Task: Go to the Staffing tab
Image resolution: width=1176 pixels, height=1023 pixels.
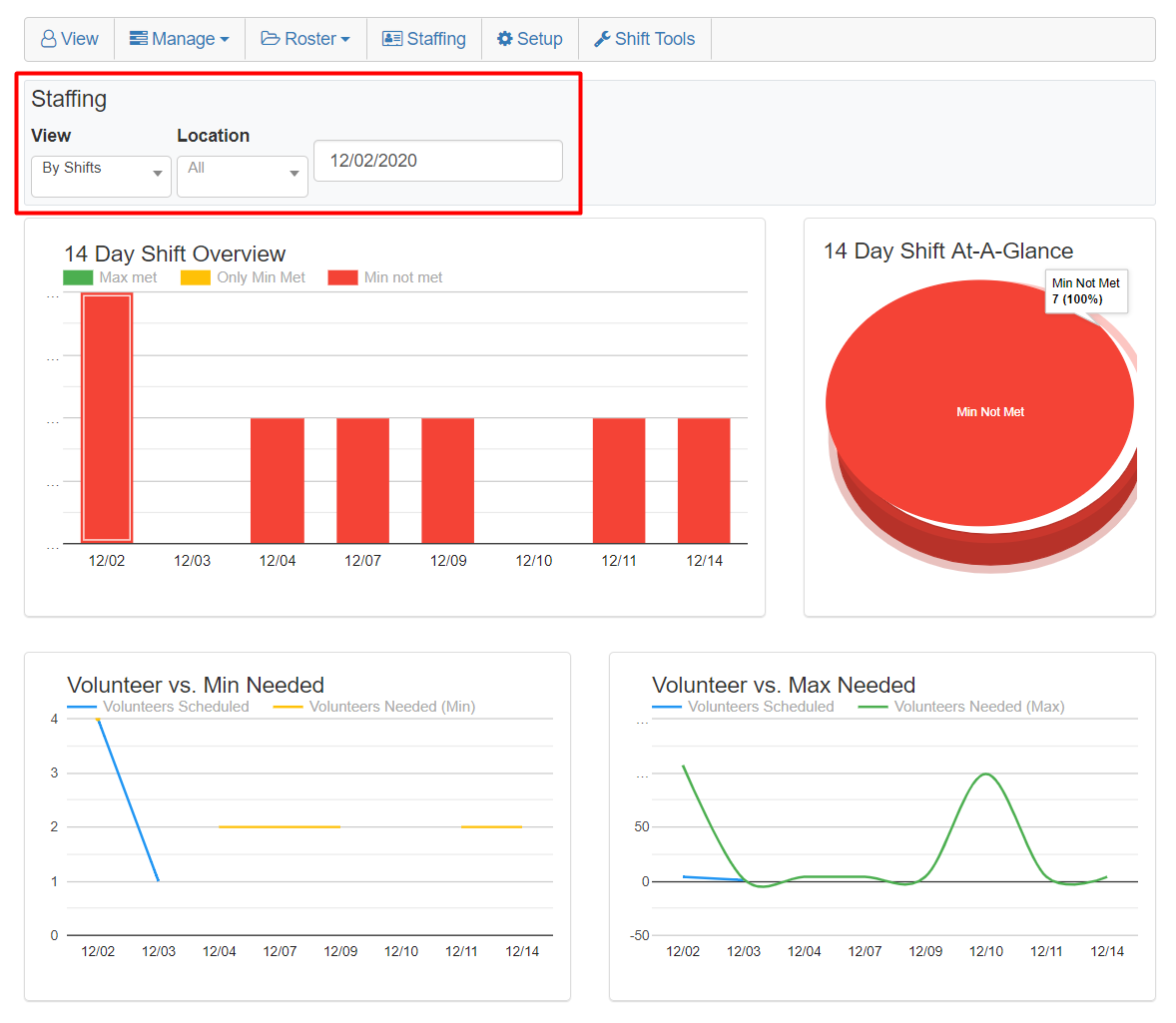Action: tap(423, 39)
